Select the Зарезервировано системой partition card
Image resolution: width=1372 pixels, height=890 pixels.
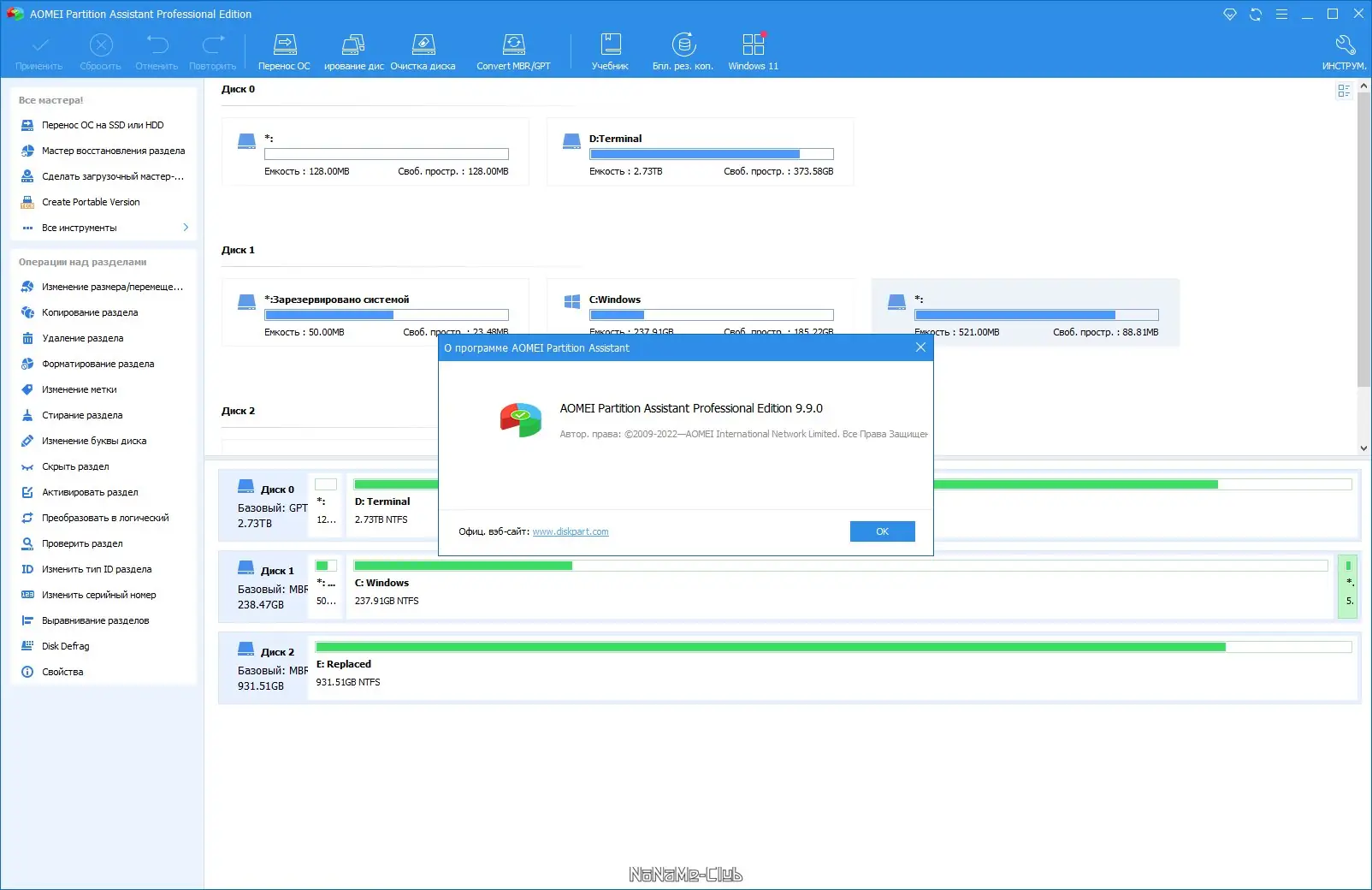click(x=375, y=312)
